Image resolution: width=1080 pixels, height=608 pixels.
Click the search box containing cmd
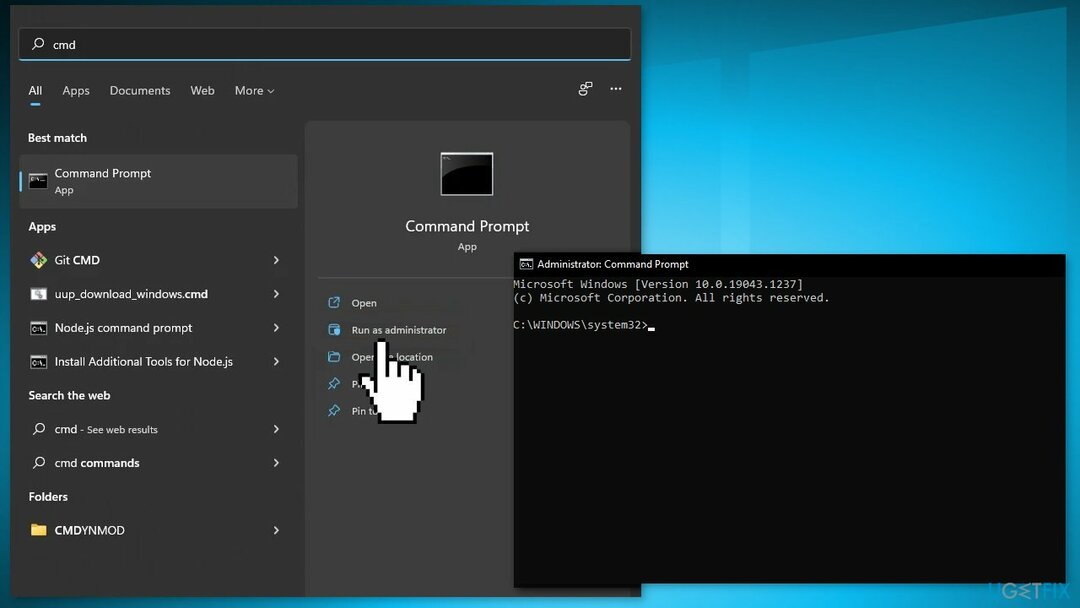pyautogui.click(x=325, y=44)
